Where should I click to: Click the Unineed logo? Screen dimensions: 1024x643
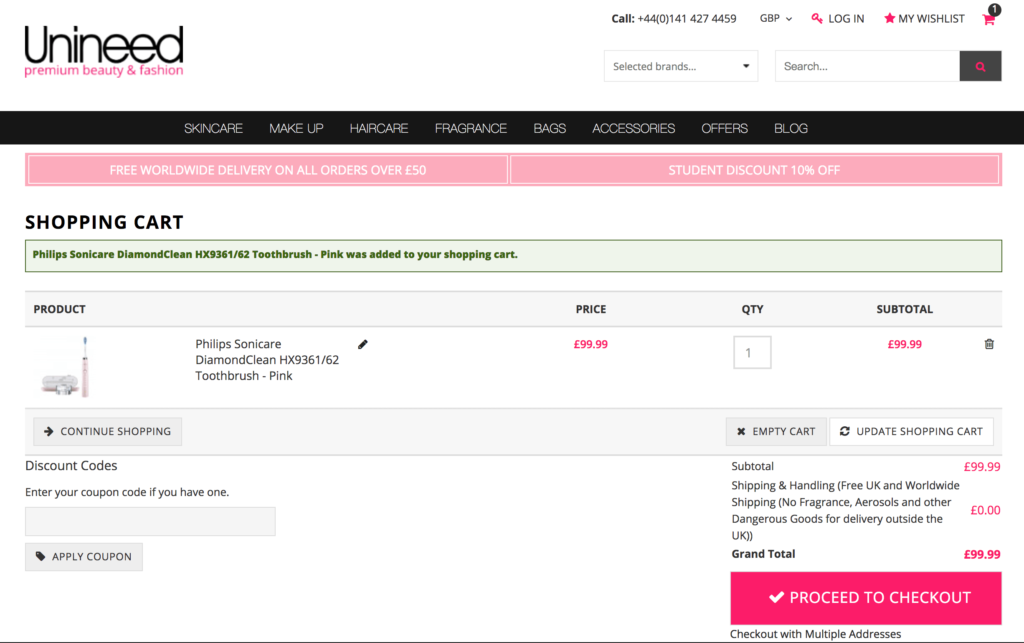click(x=104, y=51)
